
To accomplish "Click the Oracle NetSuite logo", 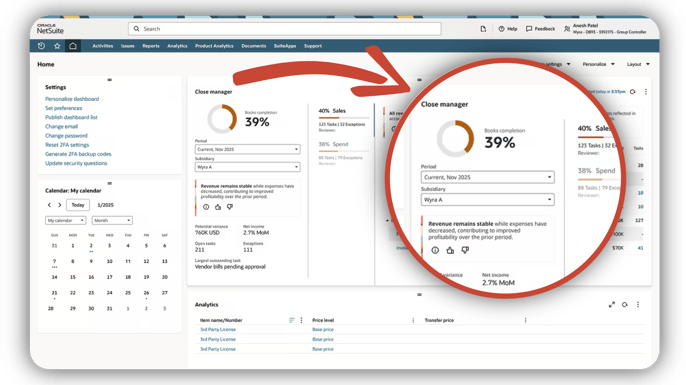I will point(50,29).
